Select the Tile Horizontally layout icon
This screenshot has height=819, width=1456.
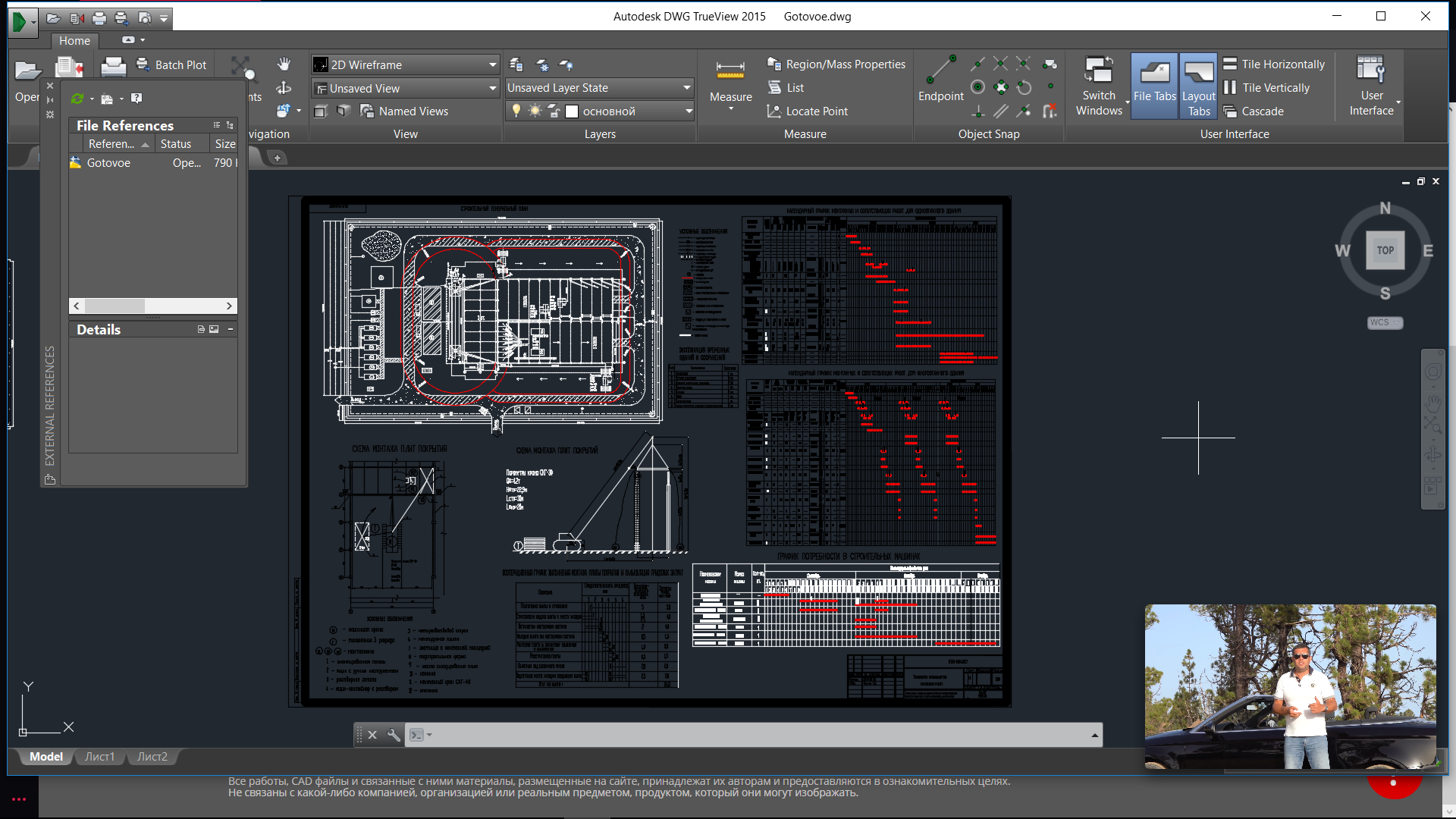[1229, 64]
